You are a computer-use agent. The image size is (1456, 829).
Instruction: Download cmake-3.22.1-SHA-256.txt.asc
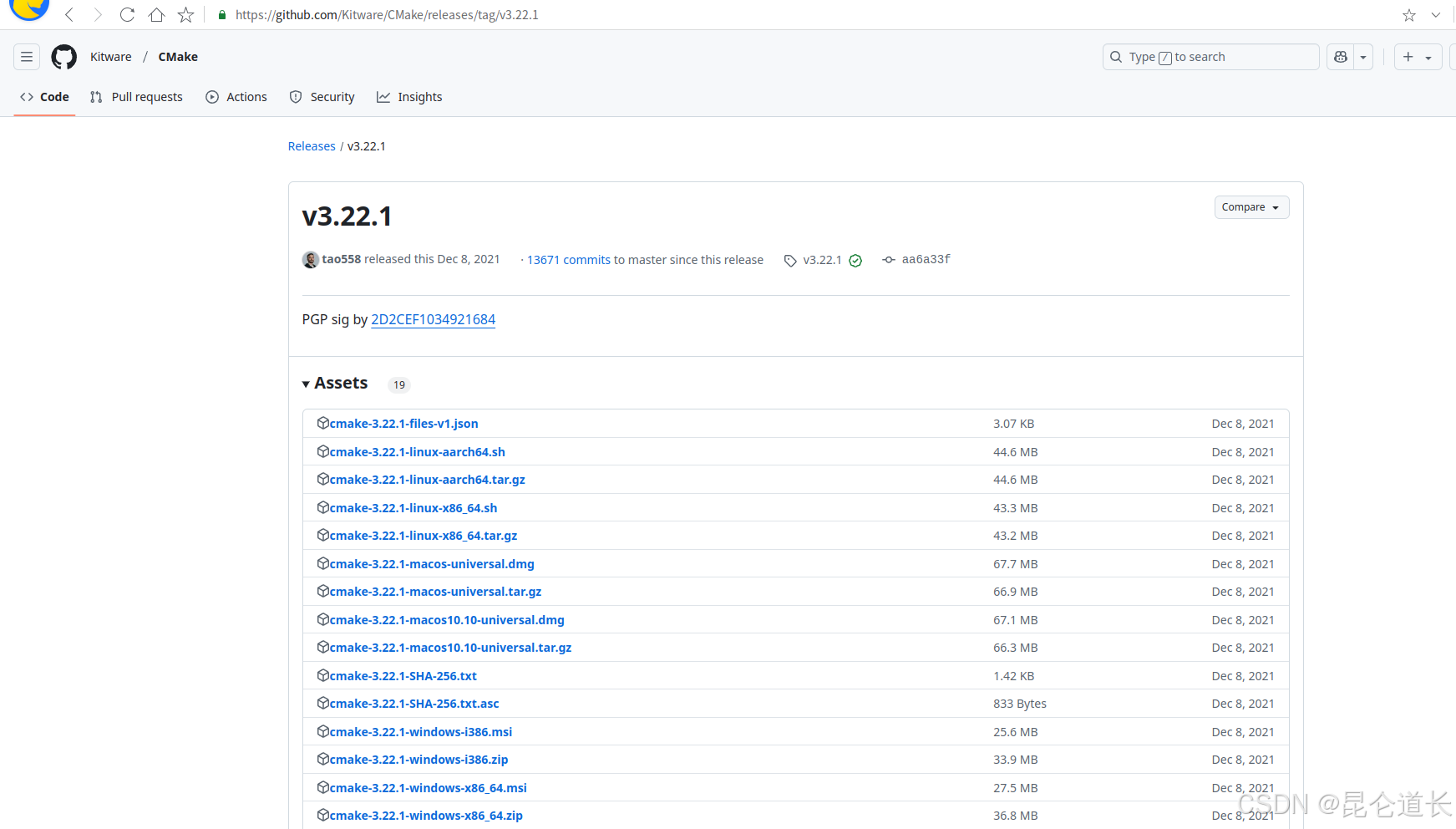(414, 704)
